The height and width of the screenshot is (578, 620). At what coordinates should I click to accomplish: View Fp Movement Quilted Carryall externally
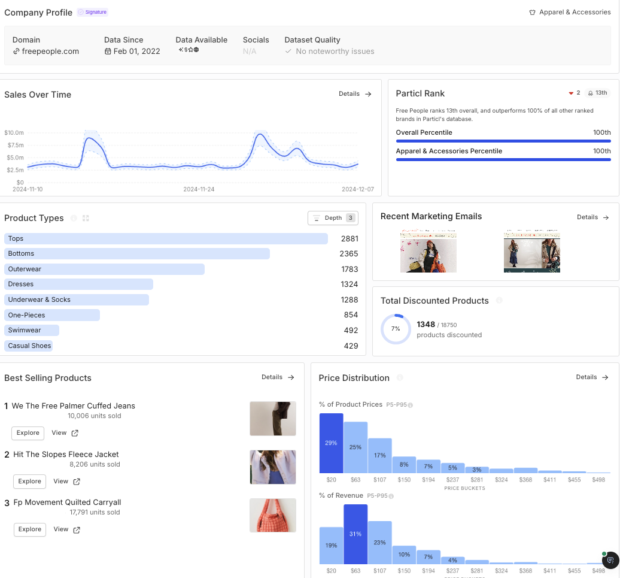tap(67, 529)
